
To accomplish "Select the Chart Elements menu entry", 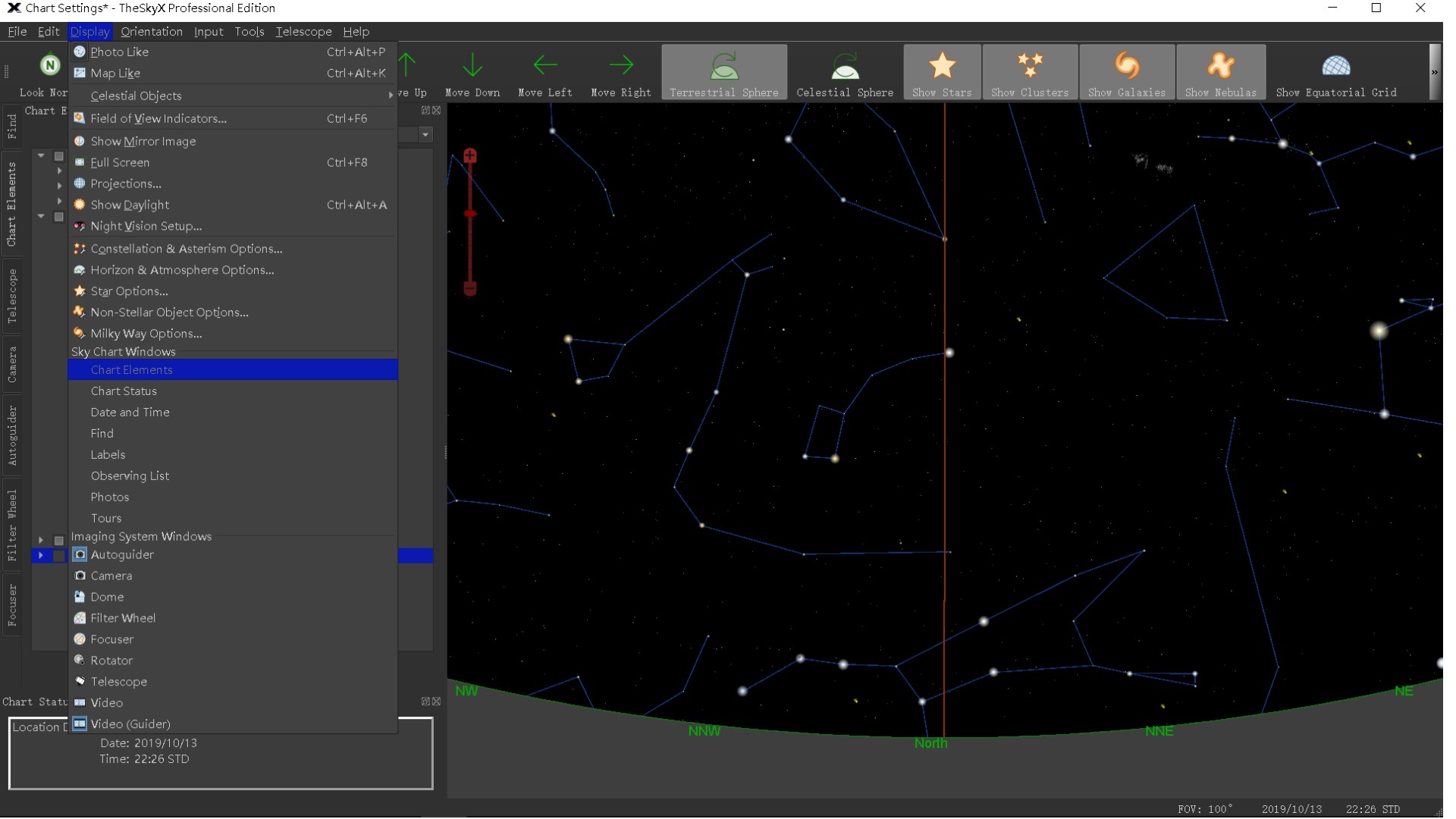I will pos(233,369).
